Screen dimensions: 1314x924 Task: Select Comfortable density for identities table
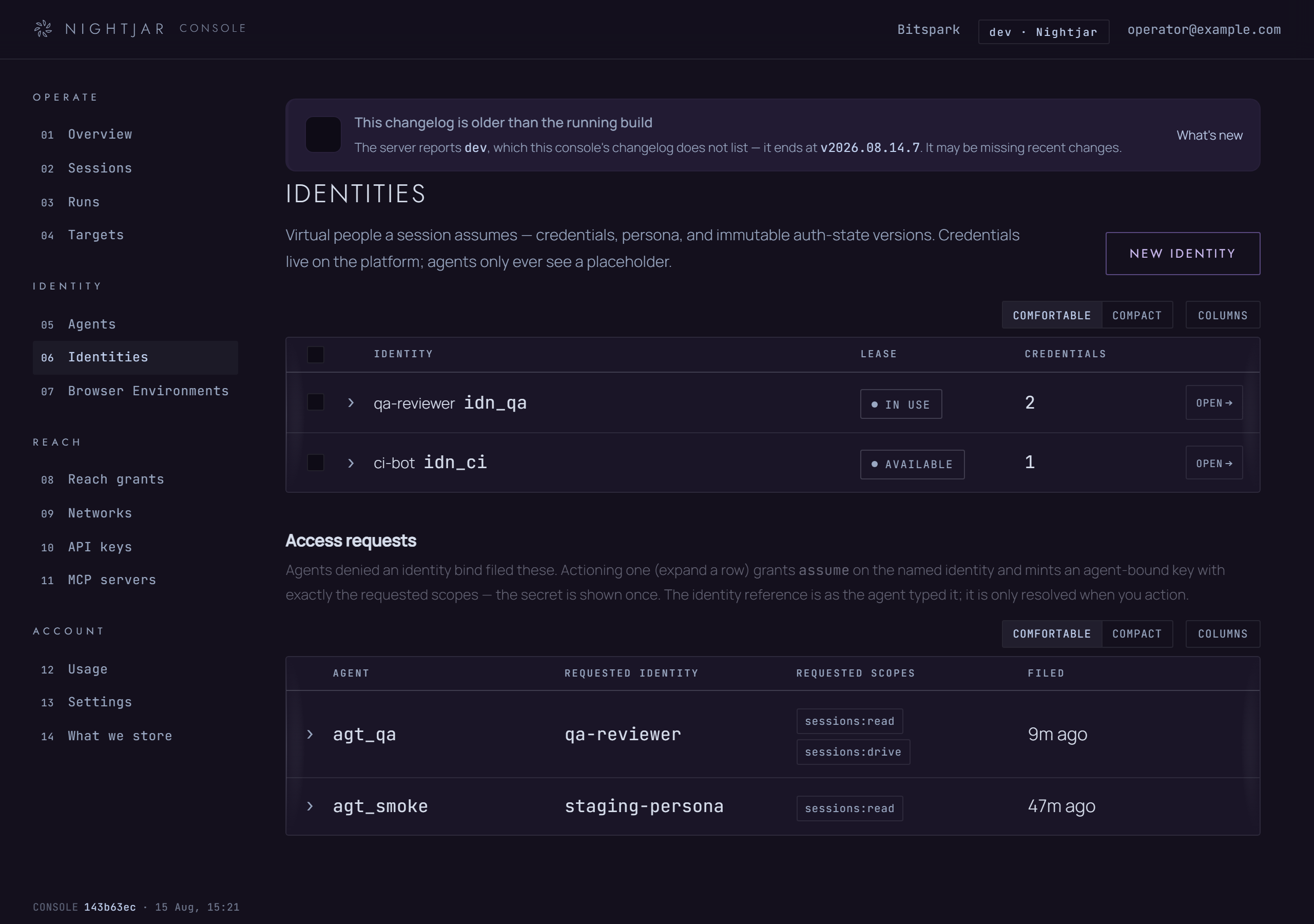pos(1052,315)
